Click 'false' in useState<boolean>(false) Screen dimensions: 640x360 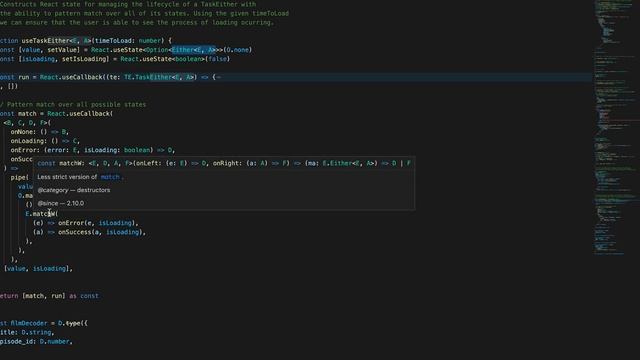[217, 59]
